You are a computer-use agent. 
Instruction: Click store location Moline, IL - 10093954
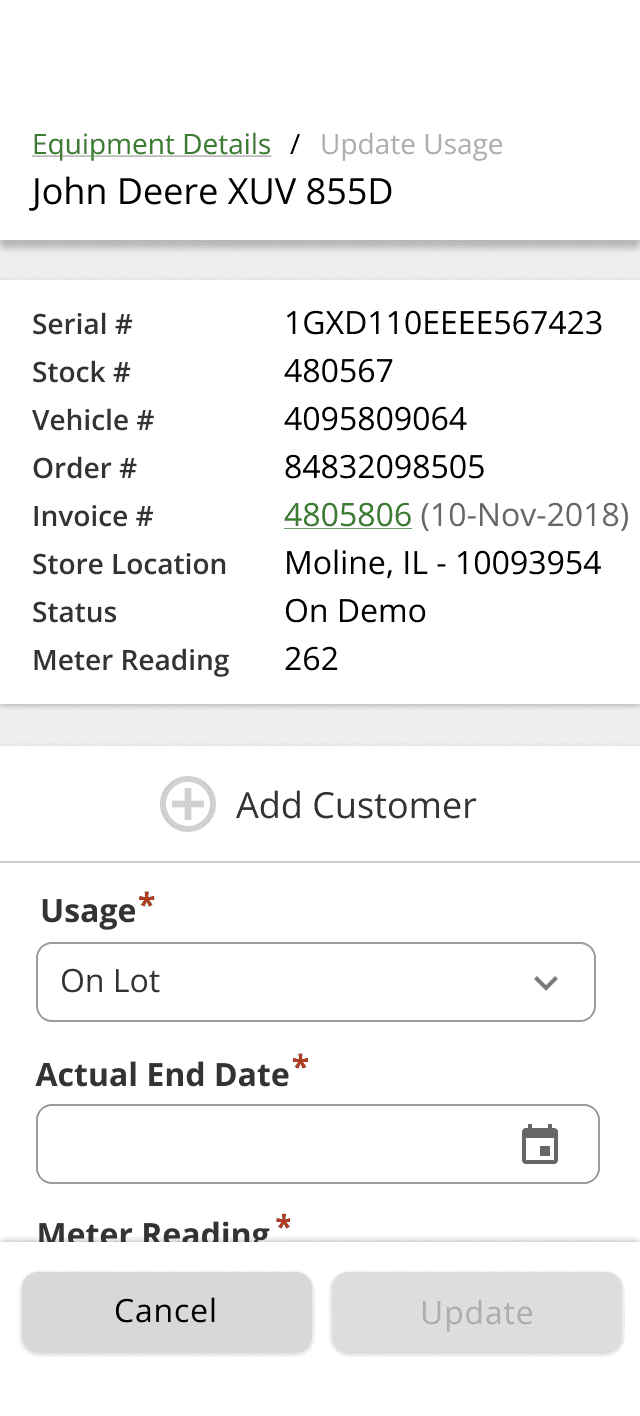tap(443, 563)
